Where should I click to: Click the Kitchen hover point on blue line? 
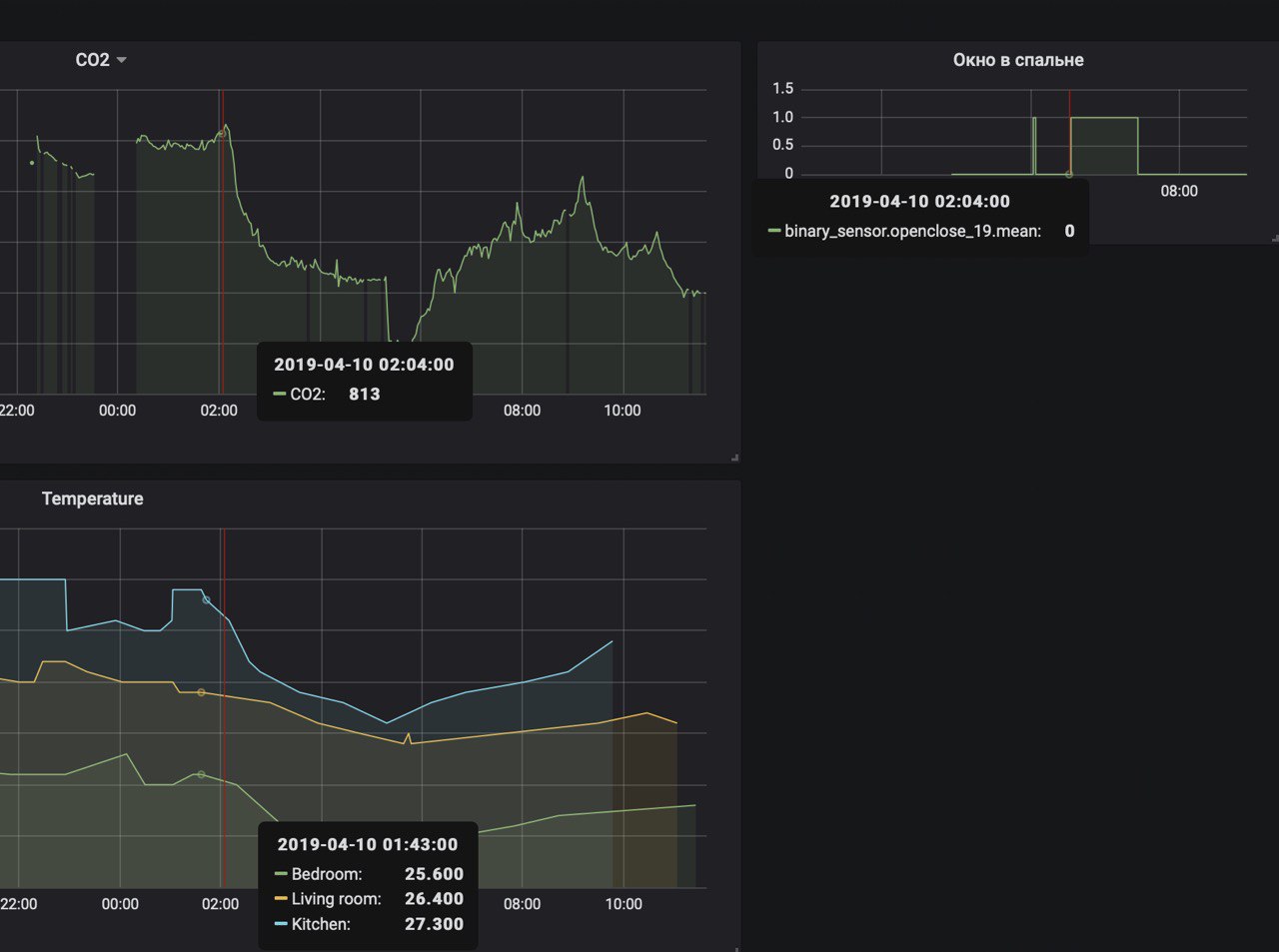pyautogui.click(x=207, y=599)
